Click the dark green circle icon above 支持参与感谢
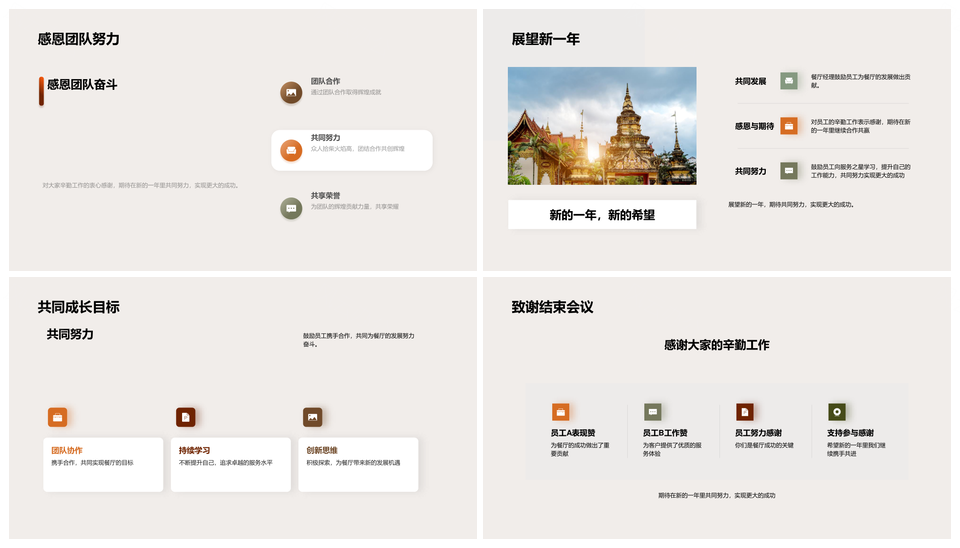Screen dimensions: 960x548 837,412
